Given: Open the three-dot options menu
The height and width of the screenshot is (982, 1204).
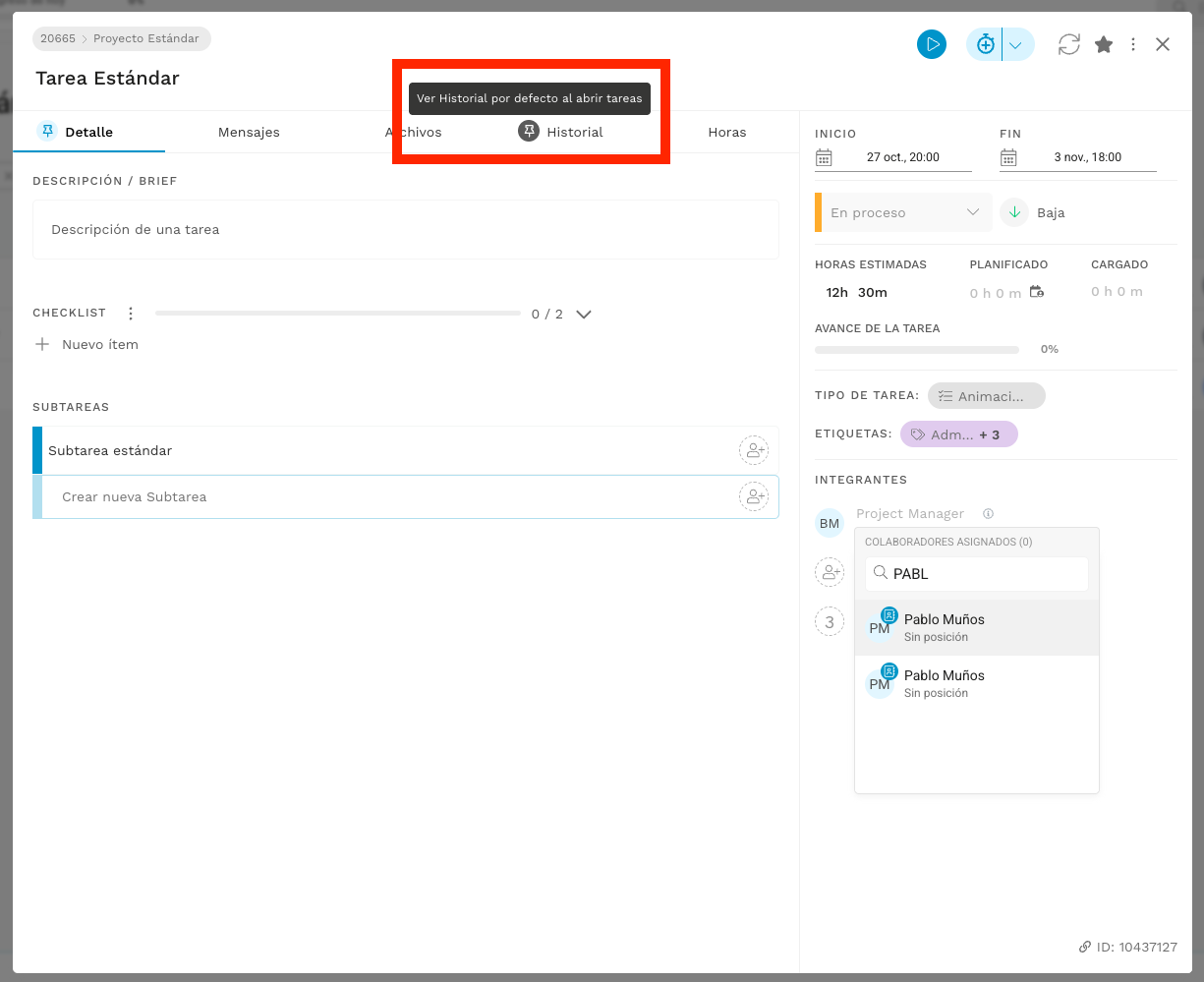Looking at the screenshot, I should [1133, 44].
